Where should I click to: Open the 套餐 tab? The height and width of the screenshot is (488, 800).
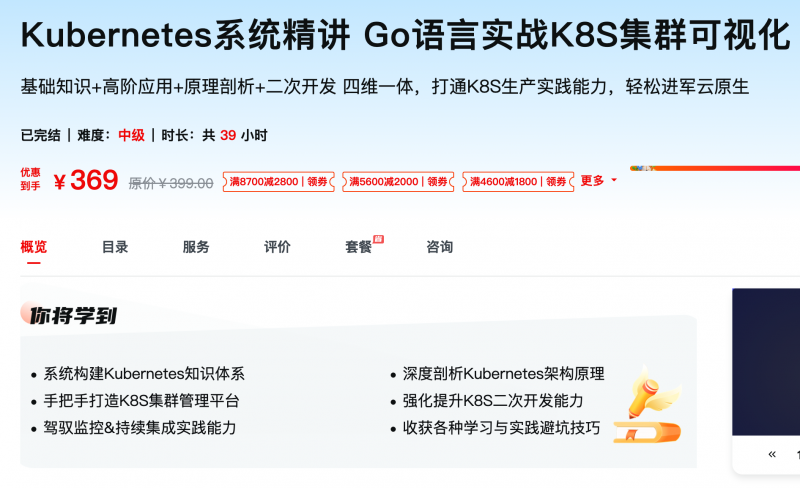coord(359,247)
